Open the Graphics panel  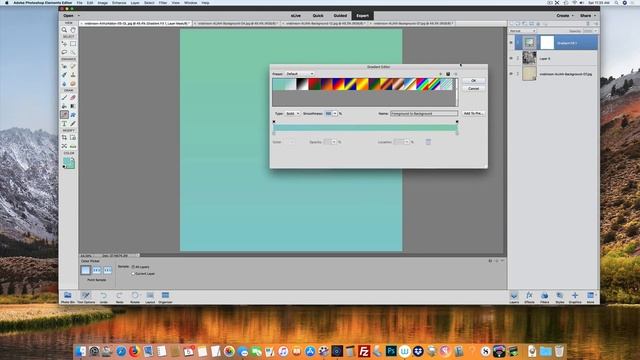click(x=575, y=297)
